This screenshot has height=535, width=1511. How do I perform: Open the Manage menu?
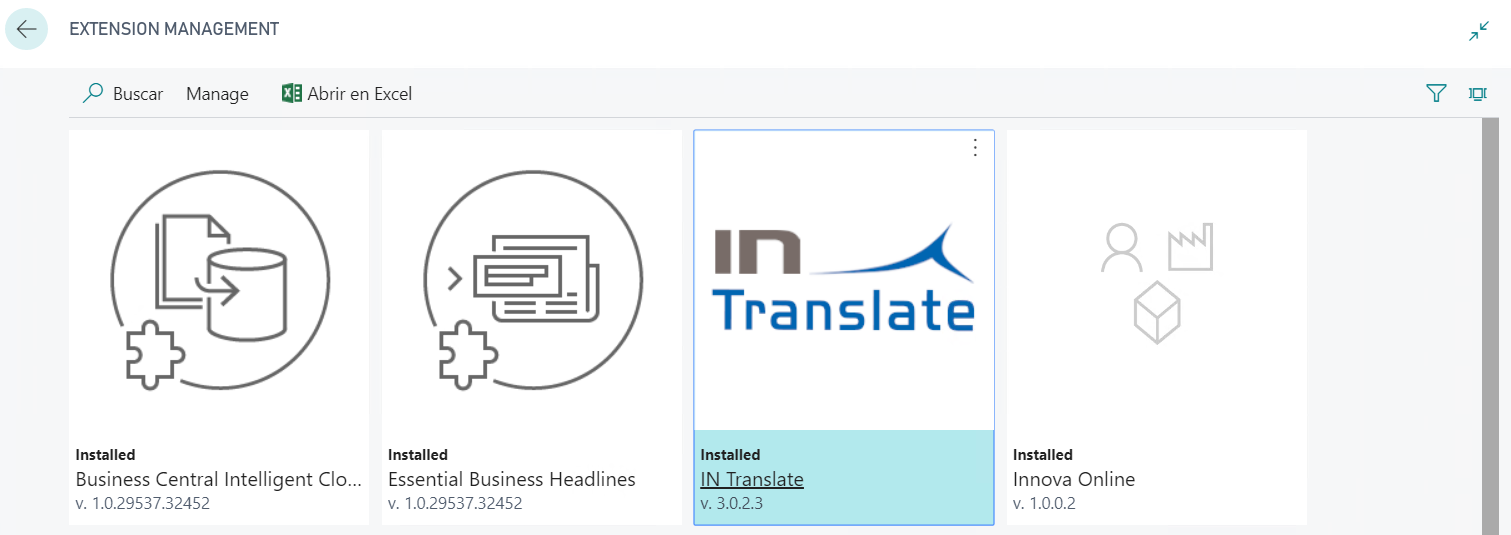pos(217,94)
